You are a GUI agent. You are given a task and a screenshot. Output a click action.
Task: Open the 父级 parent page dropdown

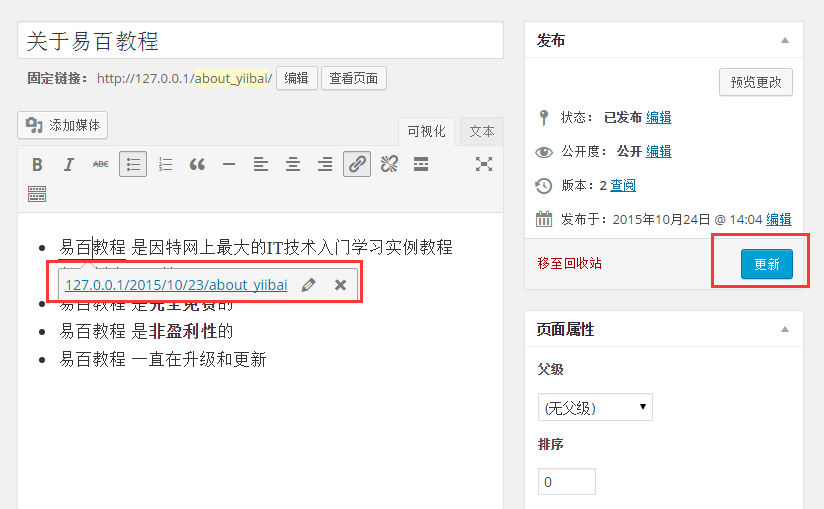pos(595,407)
